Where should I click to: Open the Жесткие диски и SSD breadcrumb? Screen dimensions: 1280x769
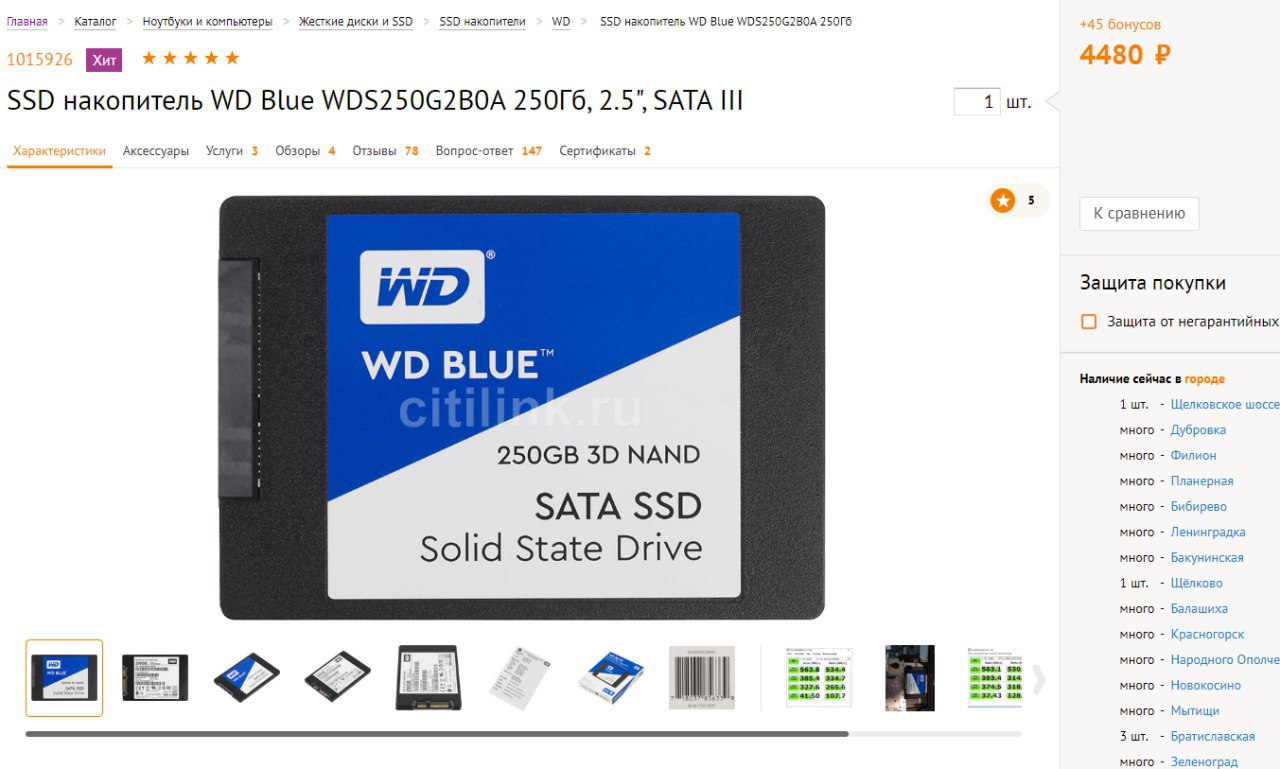pos(356,21)
